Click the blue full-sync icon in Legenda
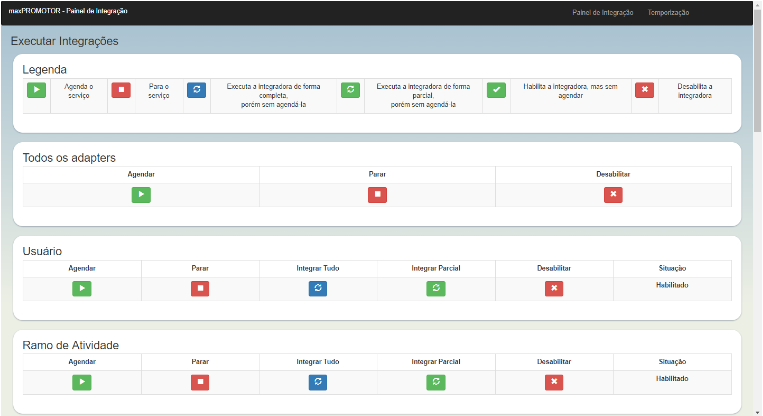This screenshot has width=763, height=416. pyautogui.click(x=197, y=90)
